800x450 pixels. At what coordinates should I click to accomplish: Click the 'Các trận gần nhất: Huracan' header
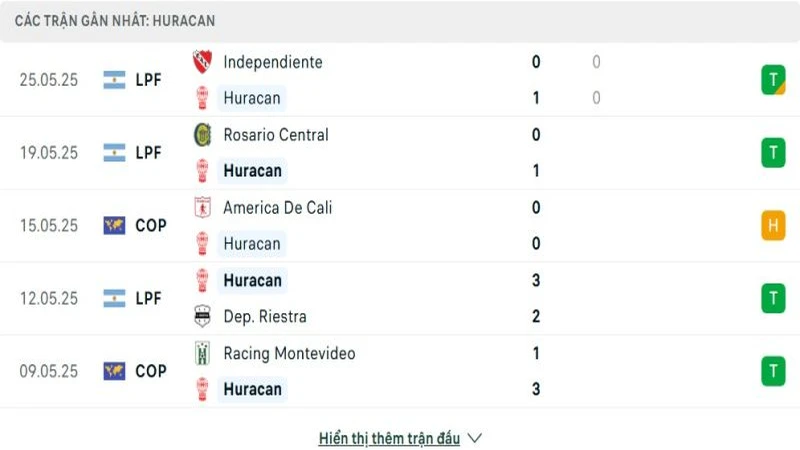(115, 20)
